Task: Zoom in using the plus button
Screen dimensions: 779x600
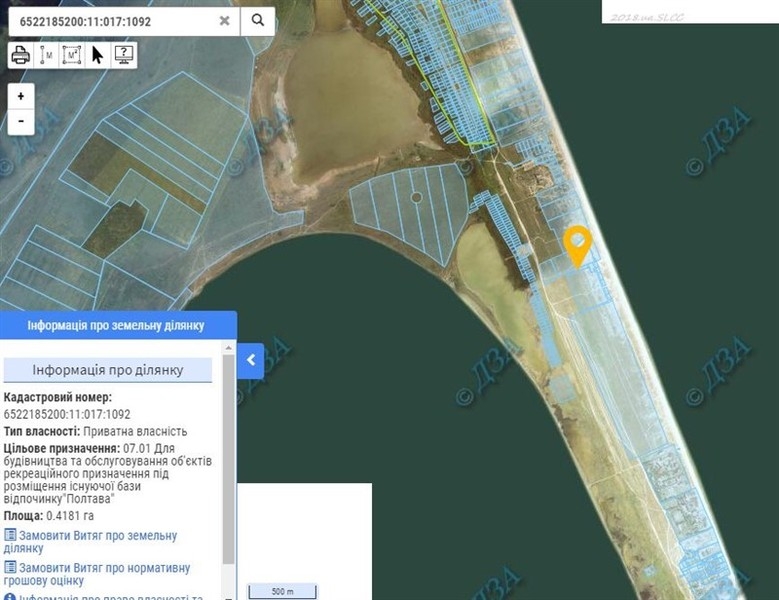Action: 21,96
